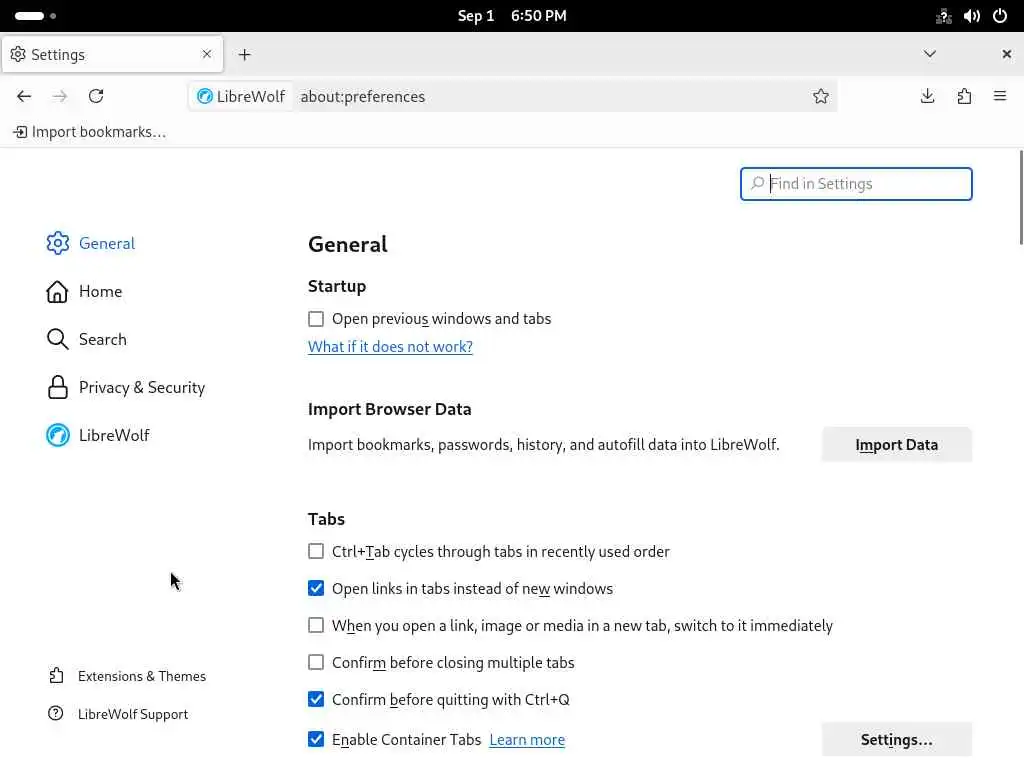Screen dimensions: 1024x768
Task: Click the LibreWolf identity icon in address bar
Action: click(242, 96)
